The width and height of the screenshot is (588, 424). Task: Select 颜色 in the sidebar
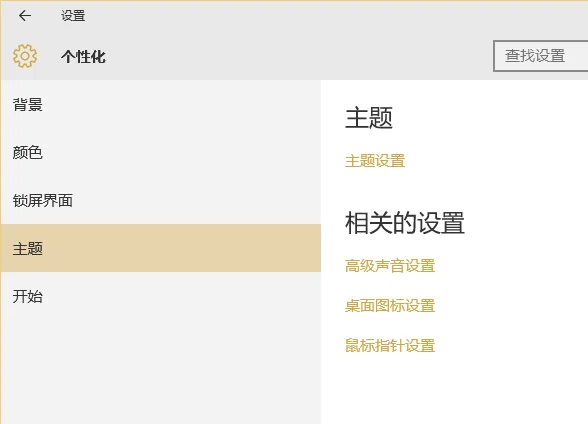click(x=160, y=153)
